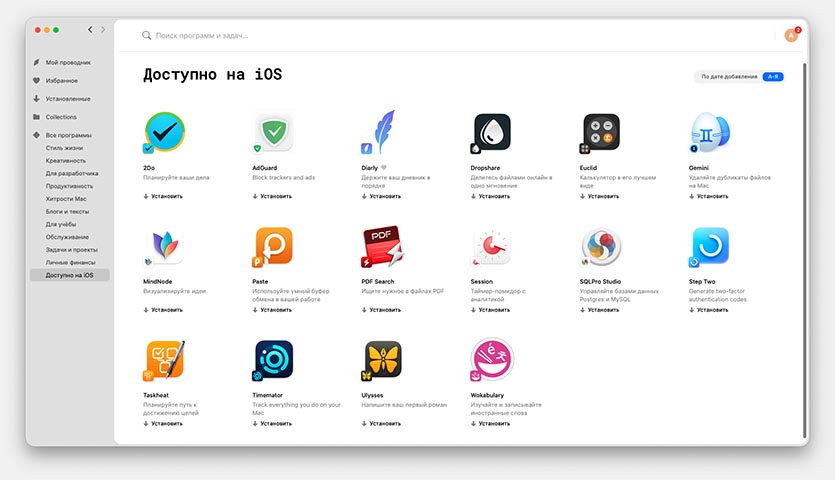The image size is (835, 480).
Task: Open the Taskheat app icon
Action: [x=165, y=360]
